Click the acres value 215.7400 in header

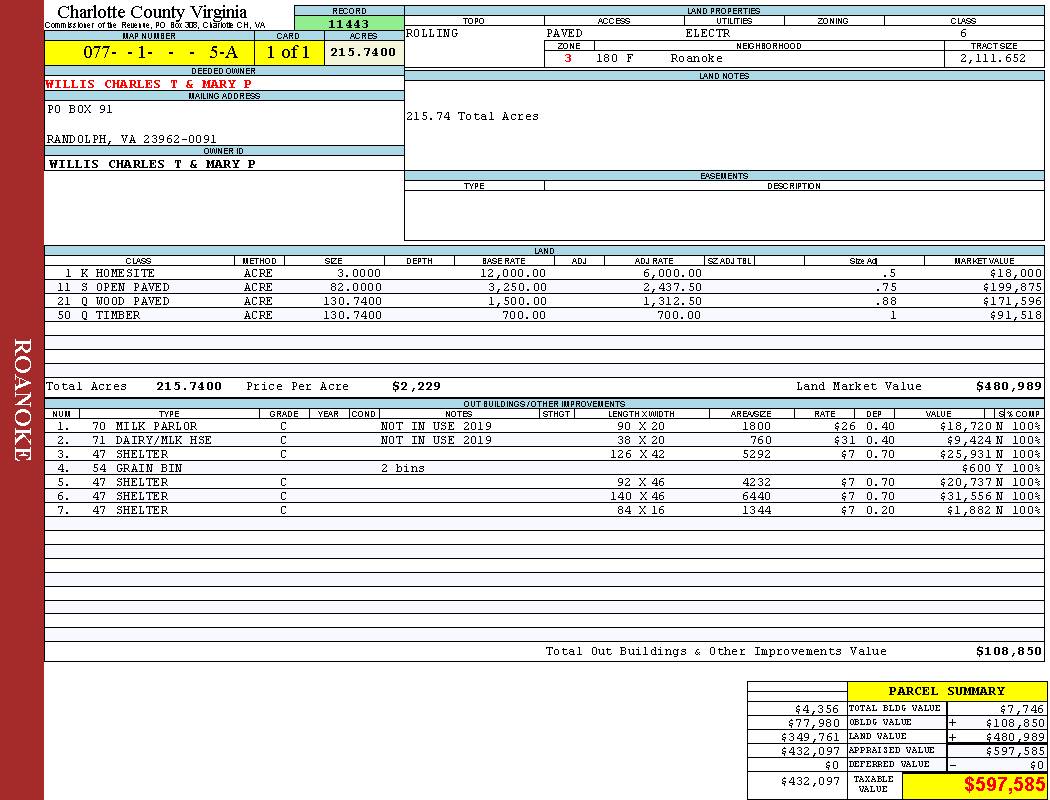coord(363,52)
